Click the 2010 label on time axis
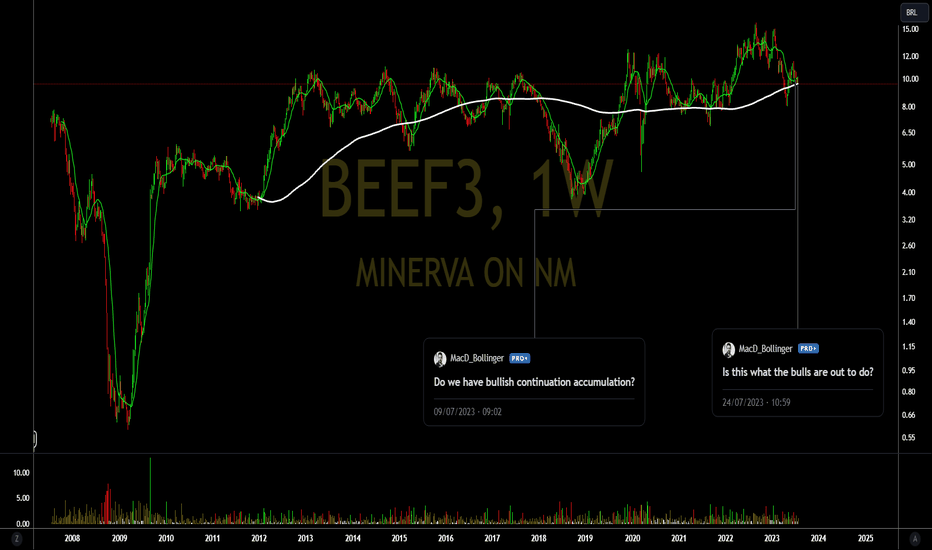The width and height of the screenshot is (932, 550). pyautogui.click(x=166, y=539)
